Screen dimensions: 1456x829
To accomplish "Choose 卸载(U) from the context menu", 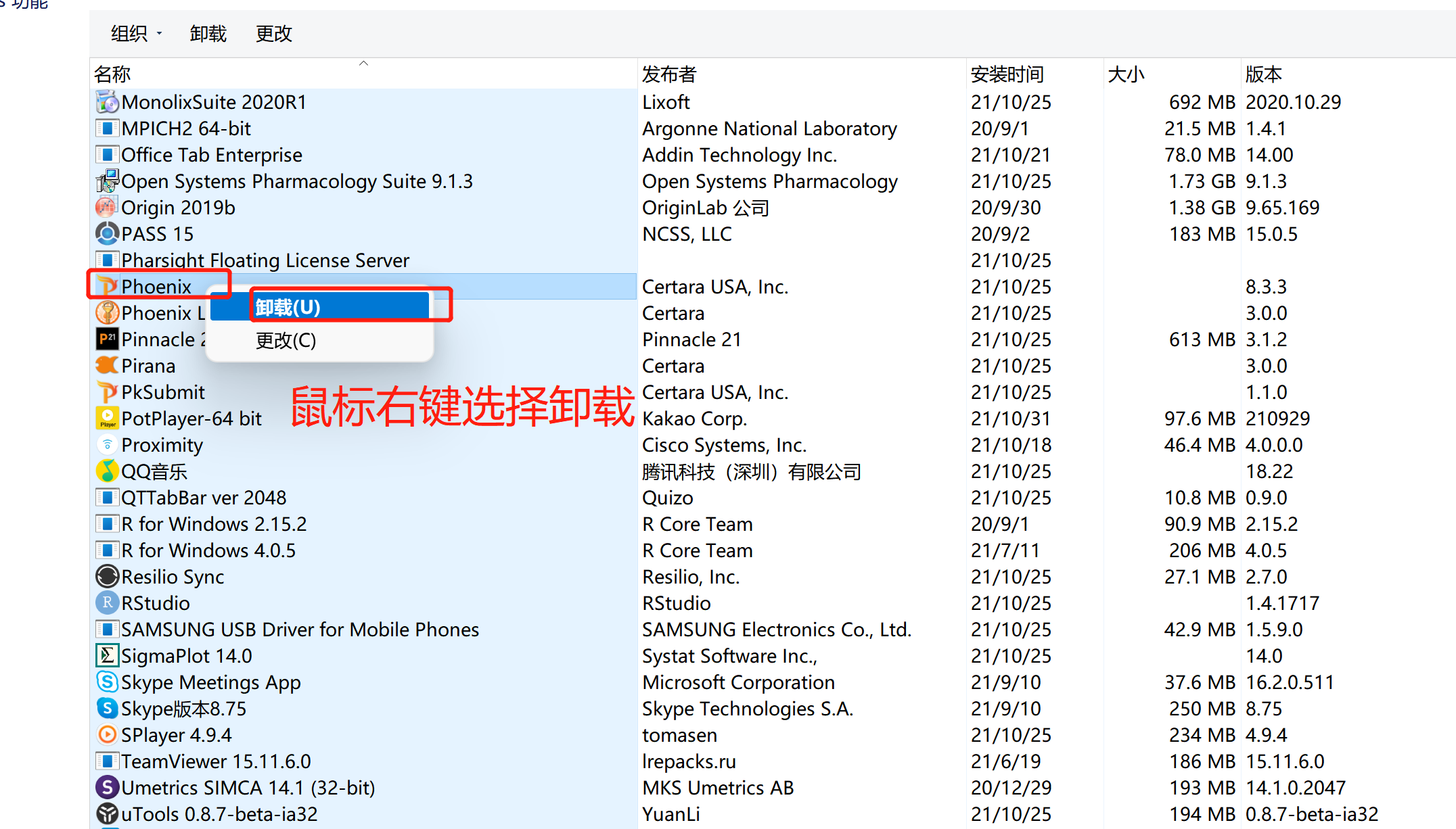I will tap(321, 307).
